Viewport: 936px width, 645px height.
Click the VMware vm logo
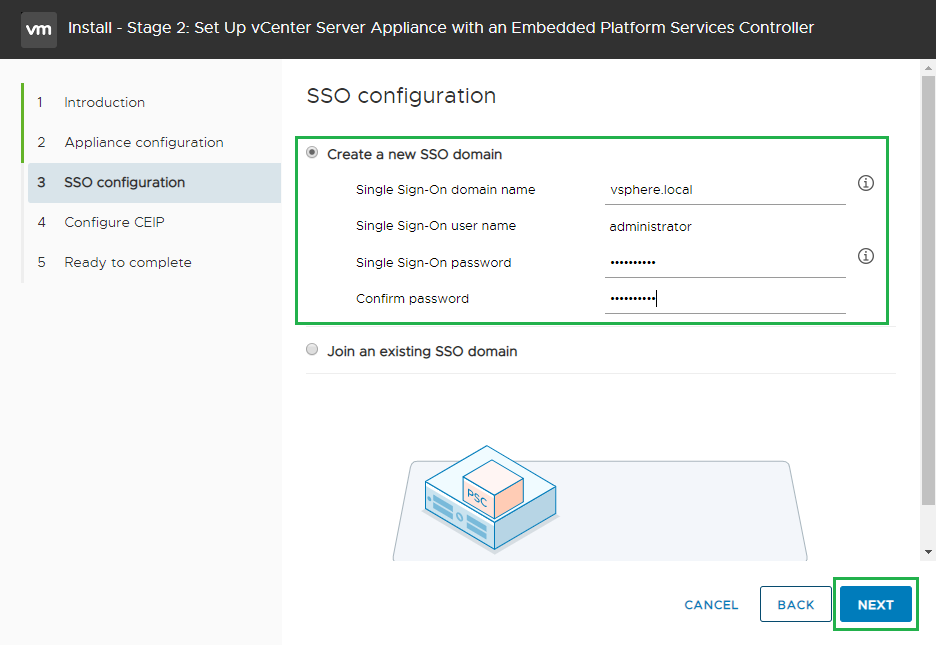pyautogui.click(x=38, y=29)
